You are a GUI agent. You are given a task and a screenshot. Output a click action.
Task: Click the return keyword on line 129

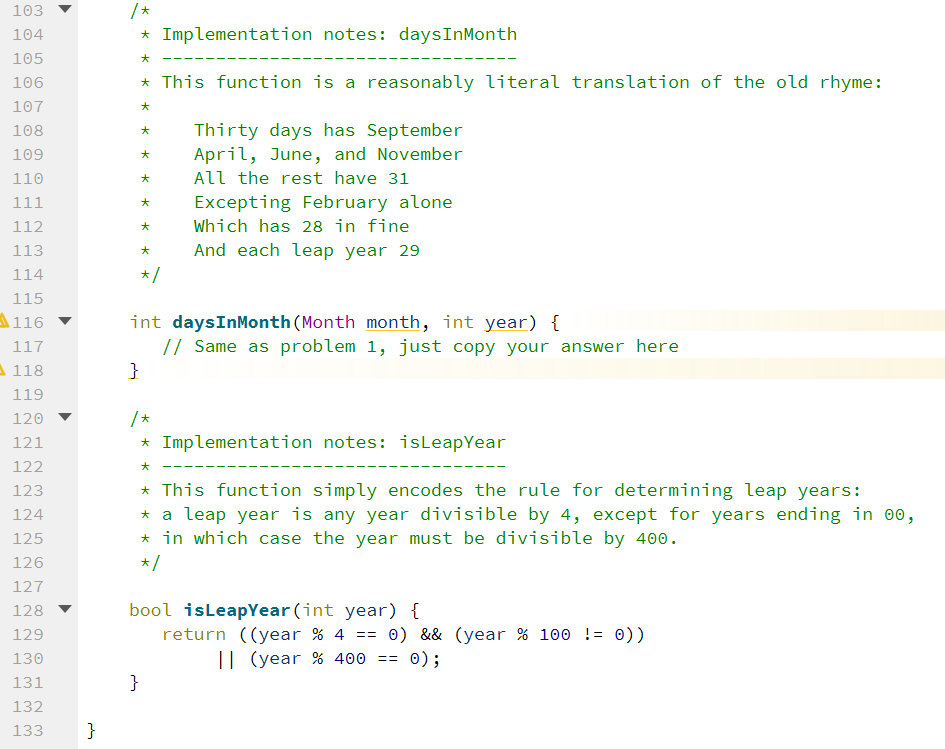(193, 635)
